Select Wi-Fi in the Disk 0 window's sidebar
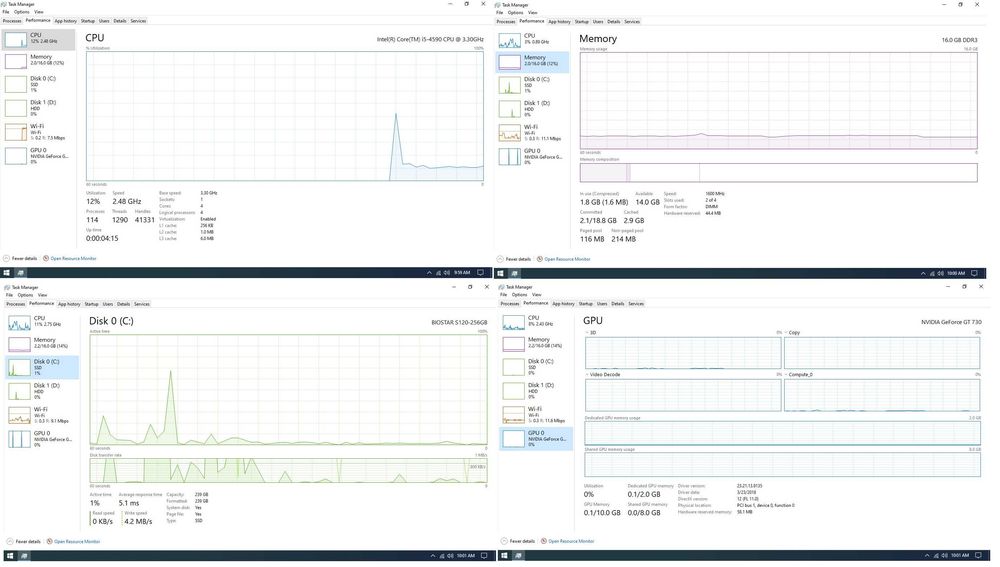 pos(42,415)
